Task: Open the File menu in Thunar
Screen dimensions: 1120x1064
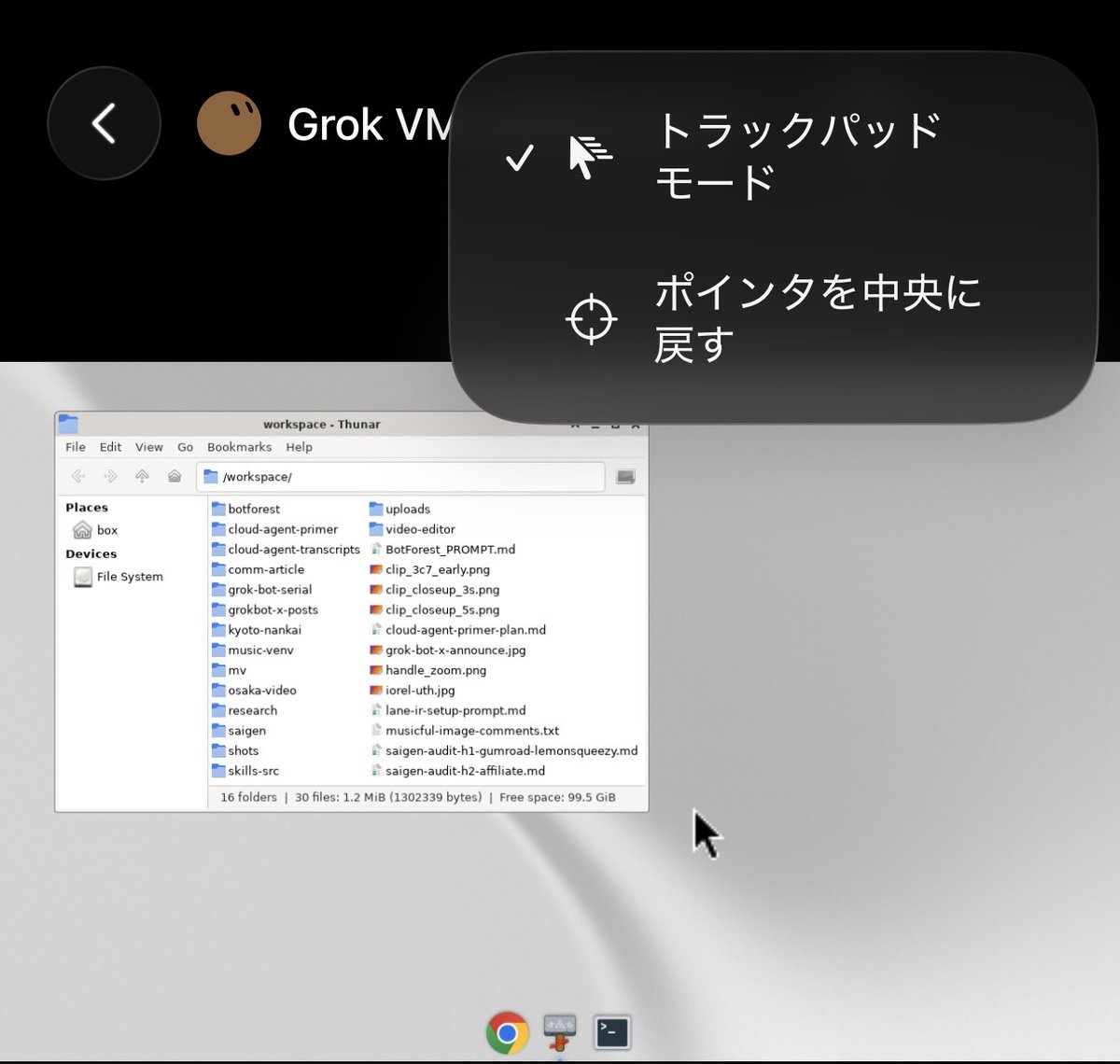Action: pyautogui.click(x=76, y=447)
